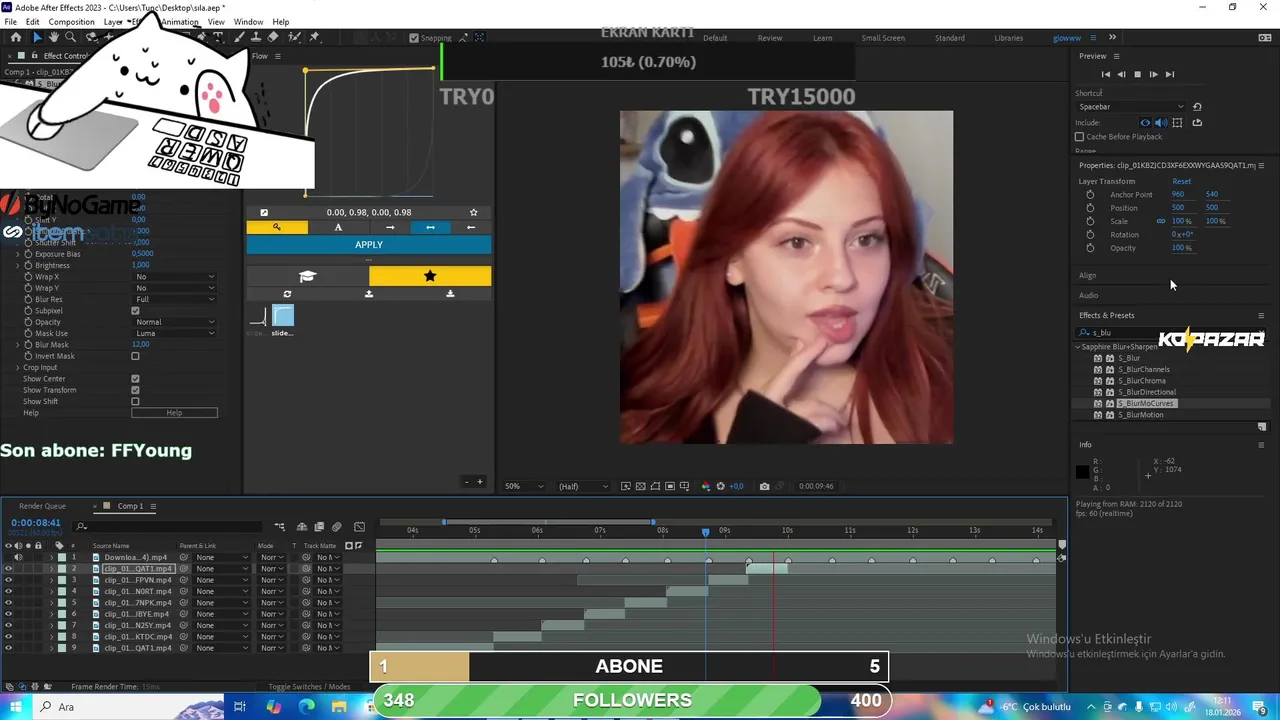The image size is (1280, 720).
Task: Toggle Position stopwatch
Action: pyautogui.click(x=1090, y=208)
